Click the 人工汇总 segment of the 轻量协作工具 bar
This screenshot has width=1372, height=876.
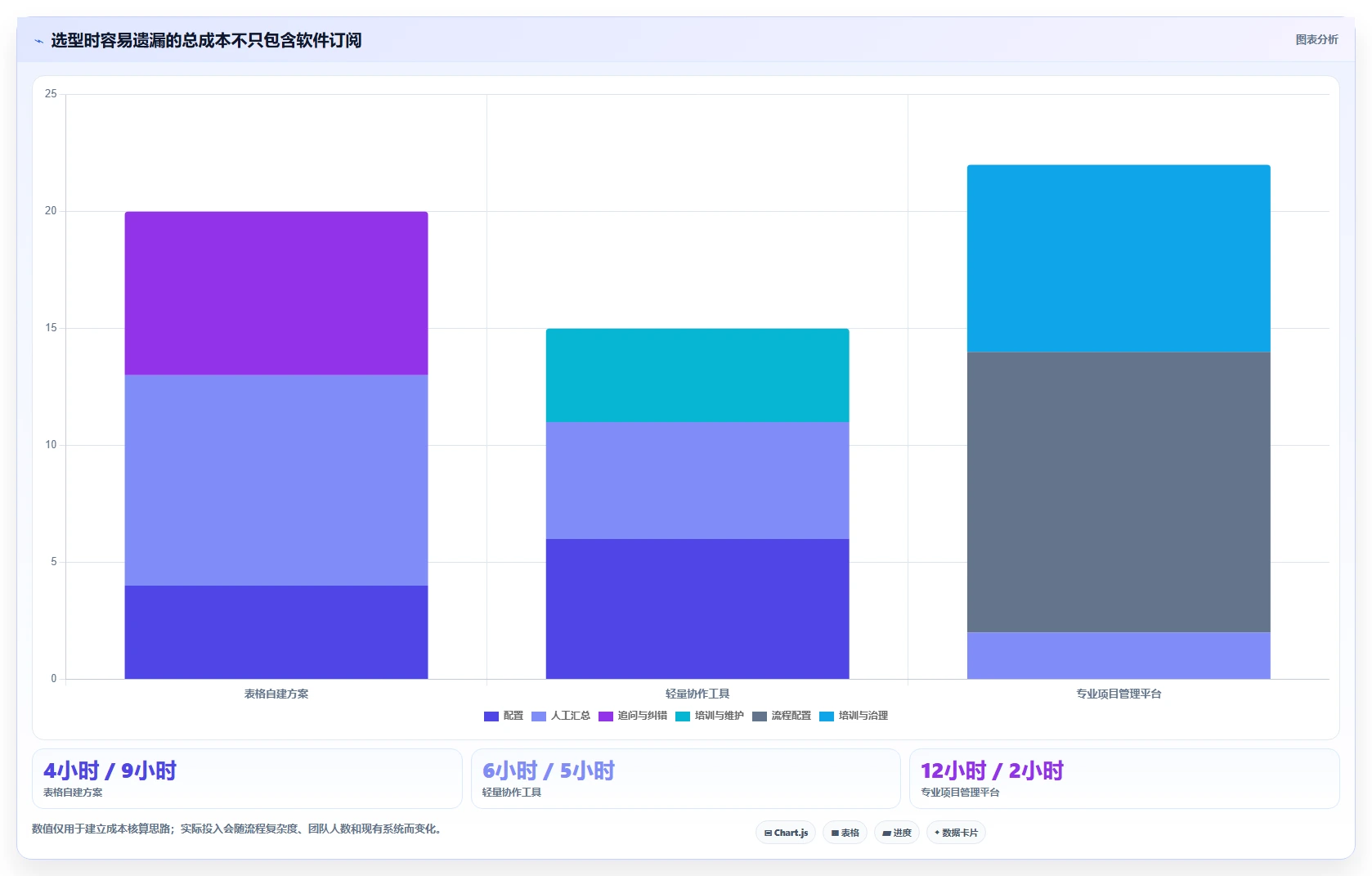point(697,480)
